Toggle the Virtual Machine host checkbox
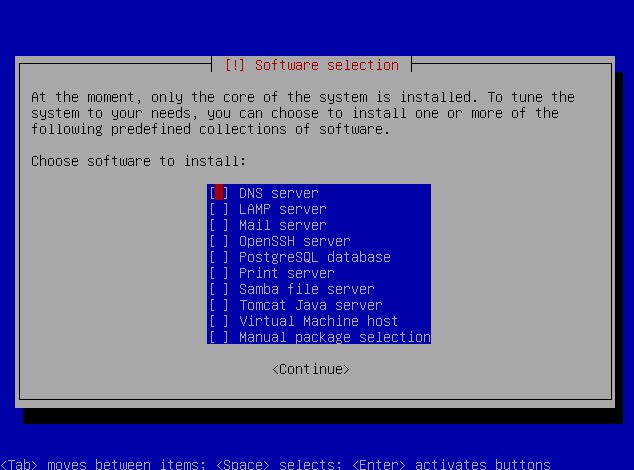This screenshot has height=470, width=634. point(219,321)
